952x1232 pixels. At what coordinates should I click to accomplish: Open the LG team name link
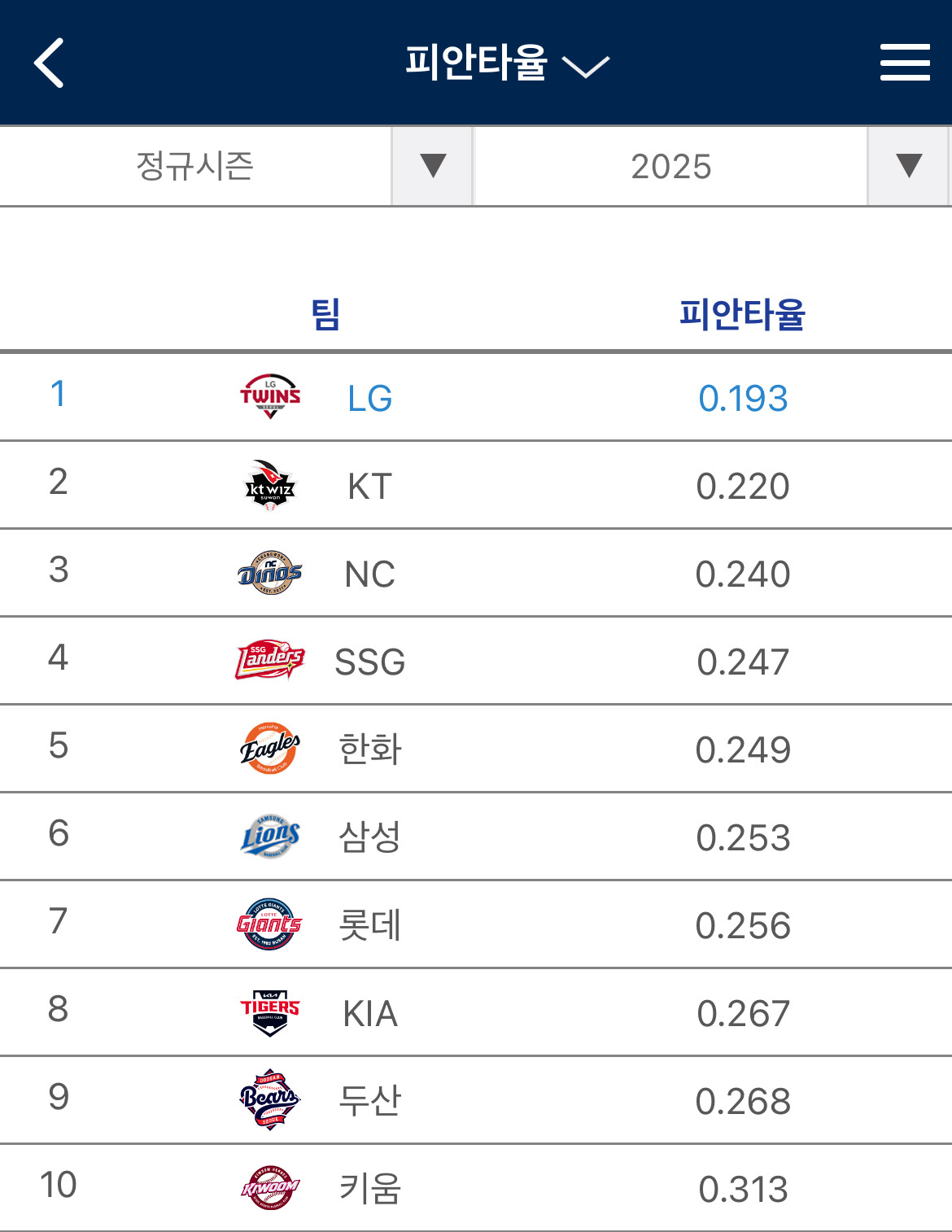tap(369, 399)
